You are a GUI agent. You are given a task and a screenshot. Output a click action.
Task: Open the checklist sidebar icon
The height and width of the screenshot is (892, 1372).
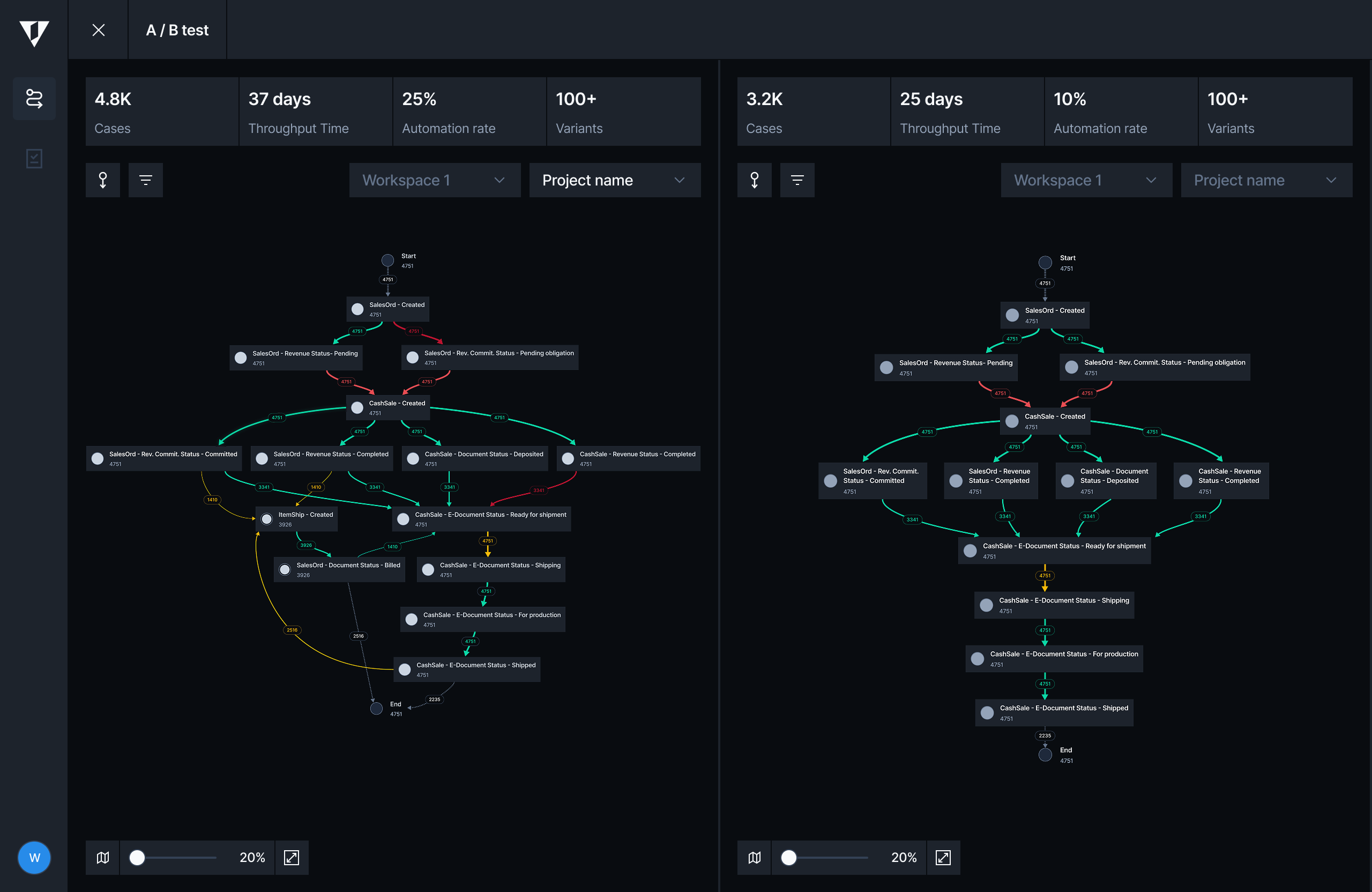(x=34, y=159)
